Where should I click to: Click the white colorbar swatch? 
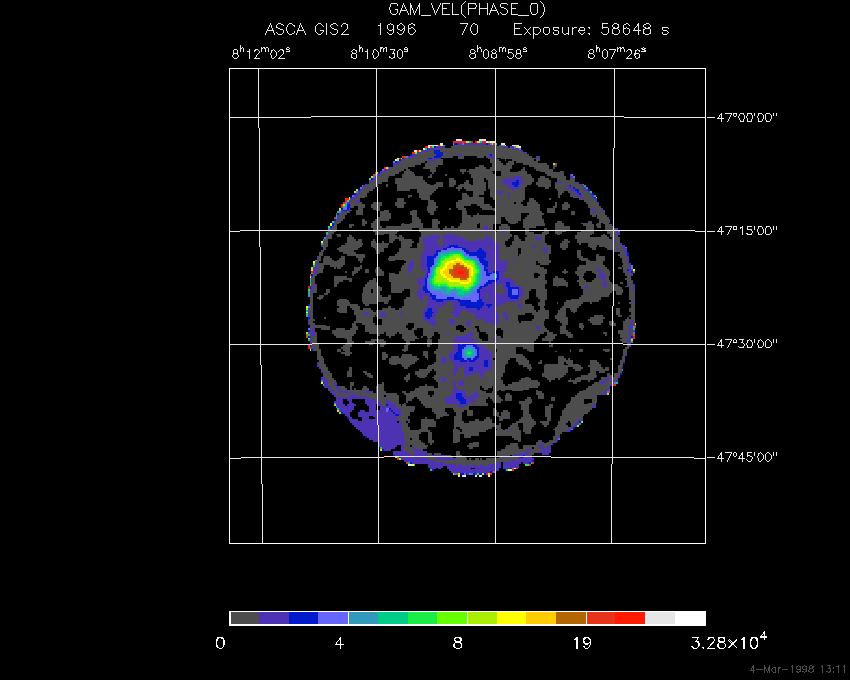690,618
